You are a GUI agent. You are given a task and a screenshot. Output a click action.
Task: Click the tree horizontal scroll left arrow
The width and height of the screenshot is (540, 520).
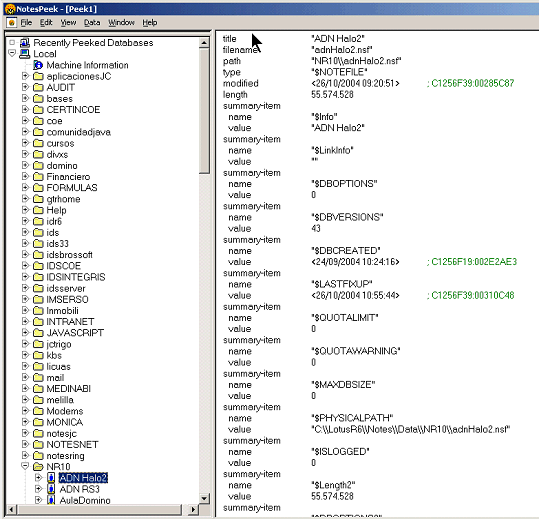[x=11, y=509]
